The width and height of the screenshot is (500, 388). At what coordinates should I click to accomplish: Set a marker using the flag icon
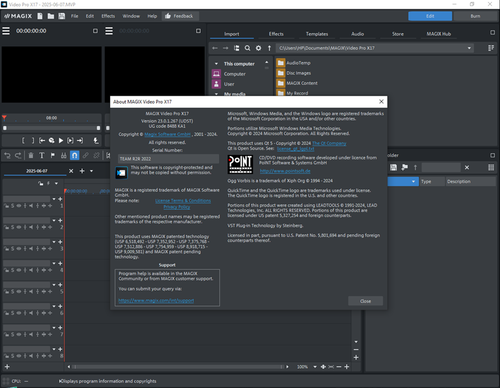(53, 155)
